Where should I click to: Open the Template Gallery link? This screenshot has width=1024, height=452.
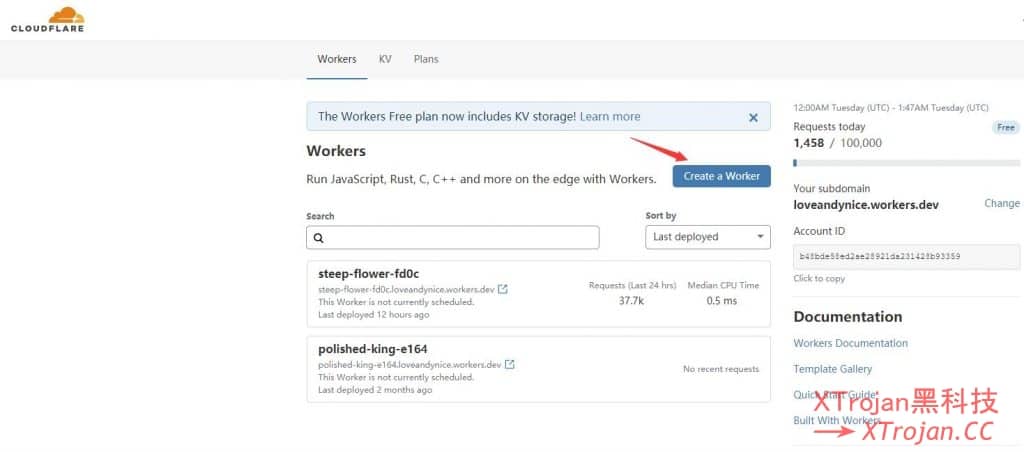(x=832, y=369)
